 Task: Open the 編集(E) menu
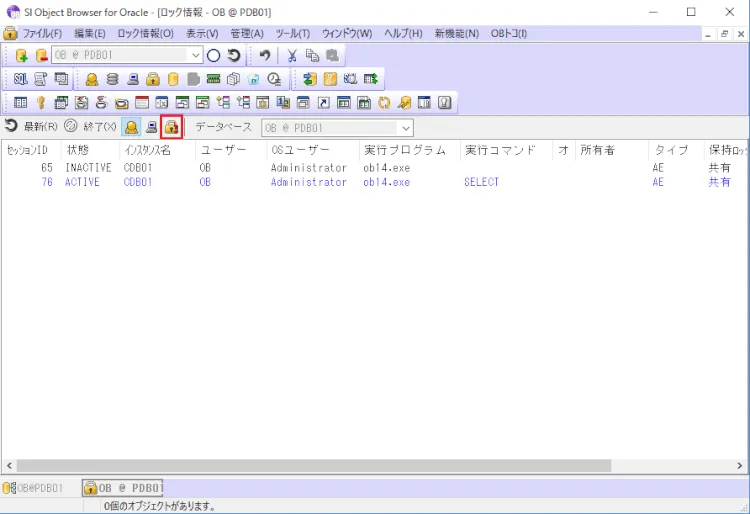(x=90, y=33)
